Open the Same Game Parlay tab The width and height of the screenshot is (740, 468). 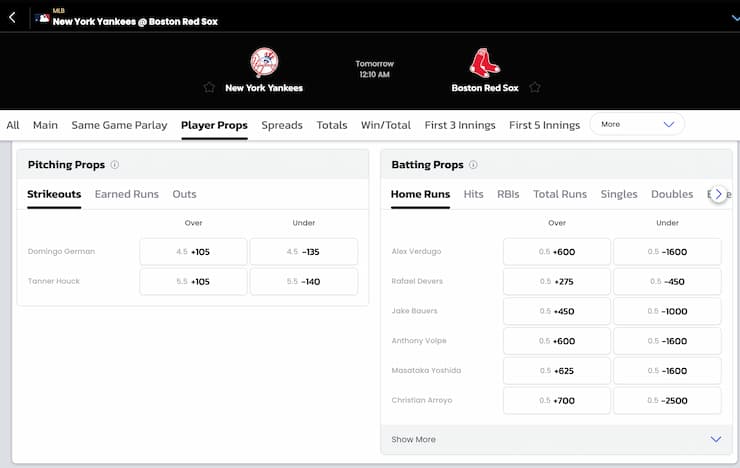[x=119, y=125]
